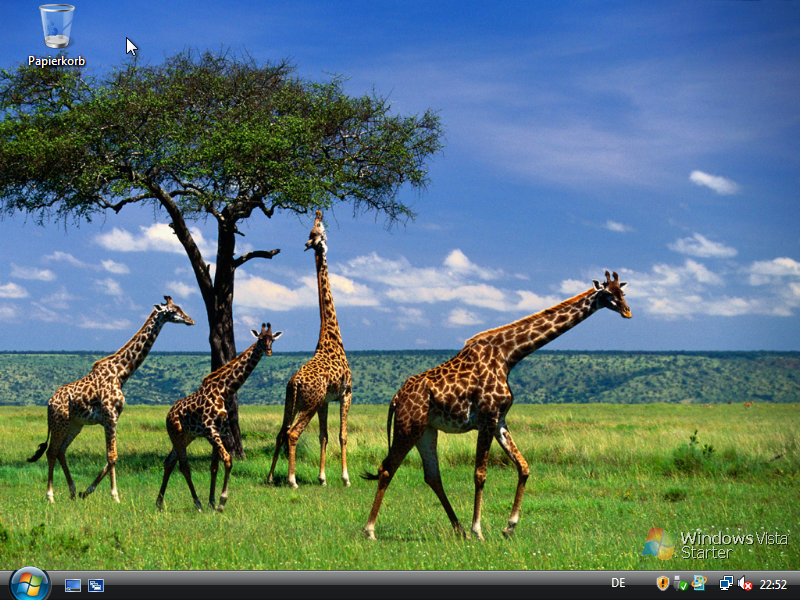
Task: Click the Switch Windows quick launch icon
Action: 96,585
